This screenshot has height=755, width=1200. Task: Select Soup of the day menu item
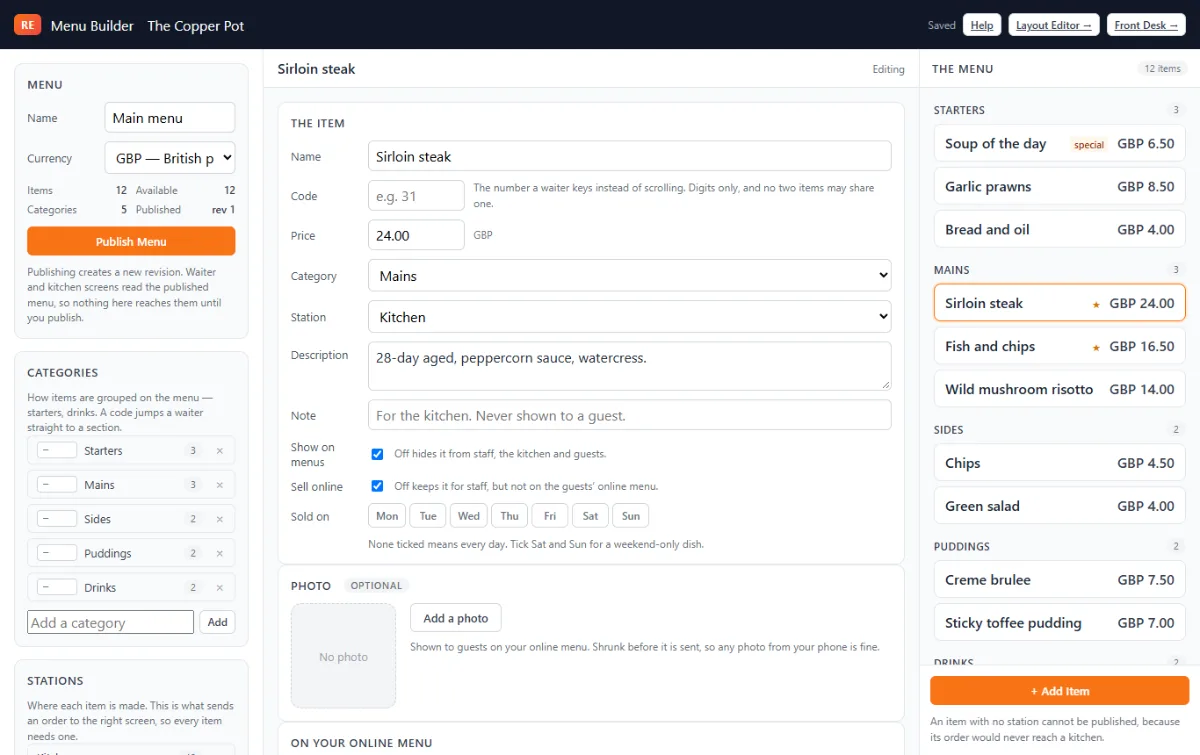(1060, 144)
